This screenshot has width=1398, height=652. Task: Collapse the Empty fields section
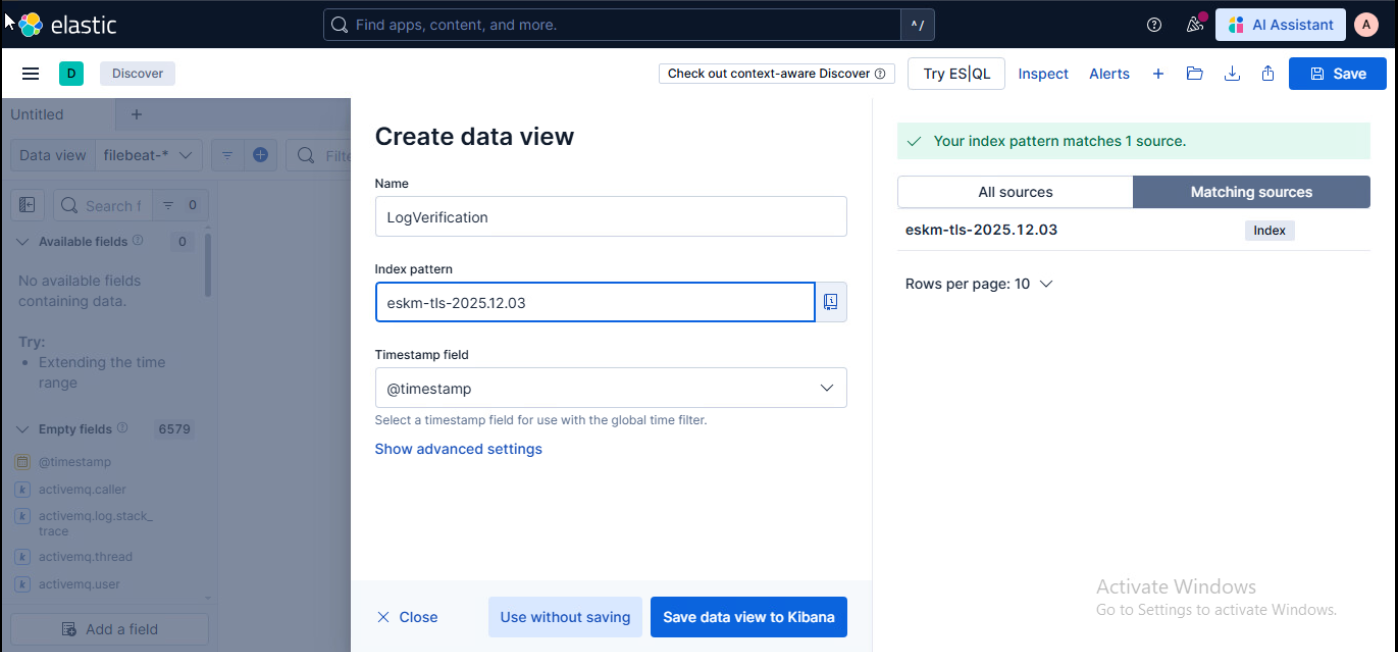[23, 429]
